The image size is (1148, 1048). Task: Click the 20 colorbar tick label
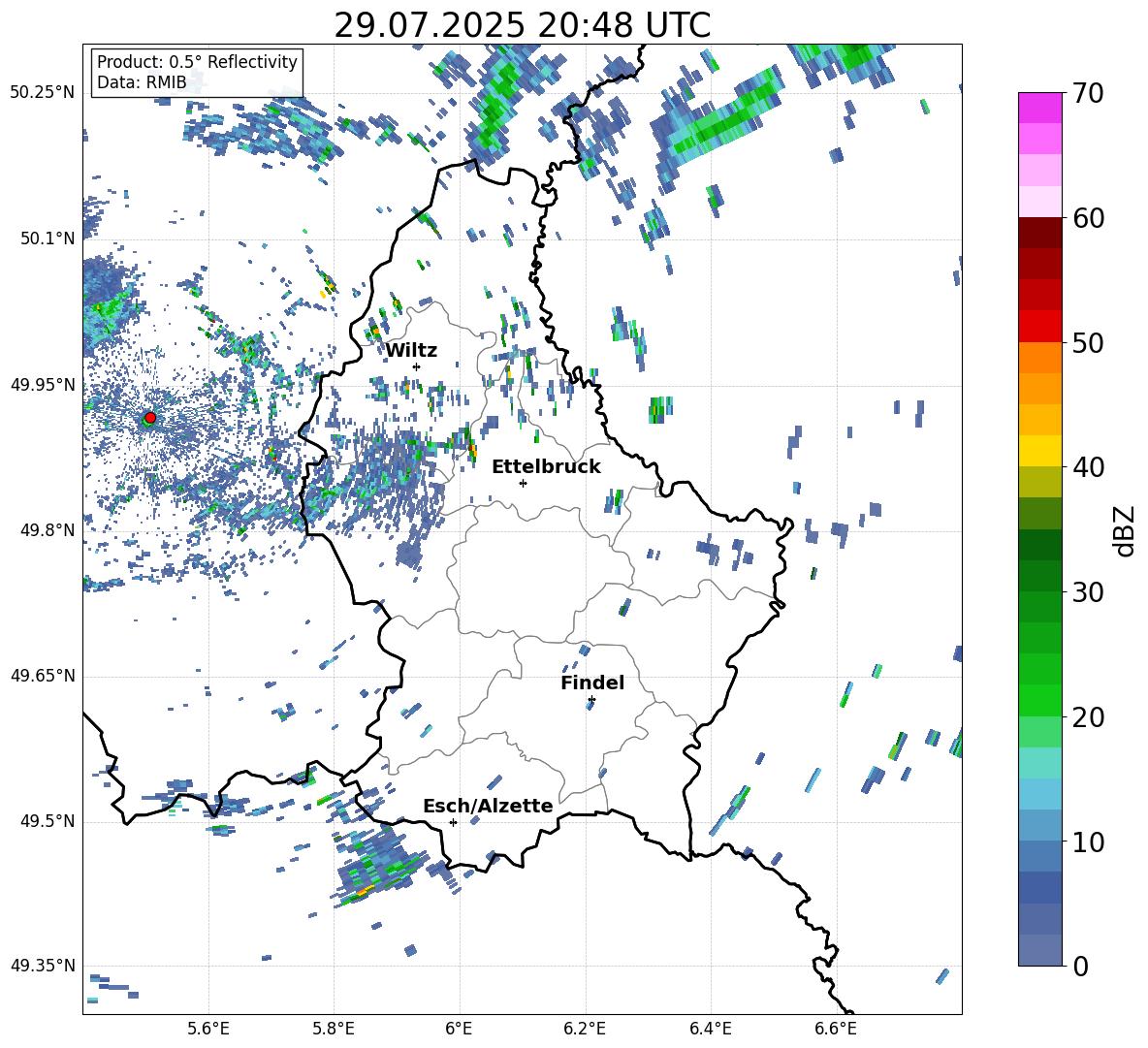(1088, 717)
